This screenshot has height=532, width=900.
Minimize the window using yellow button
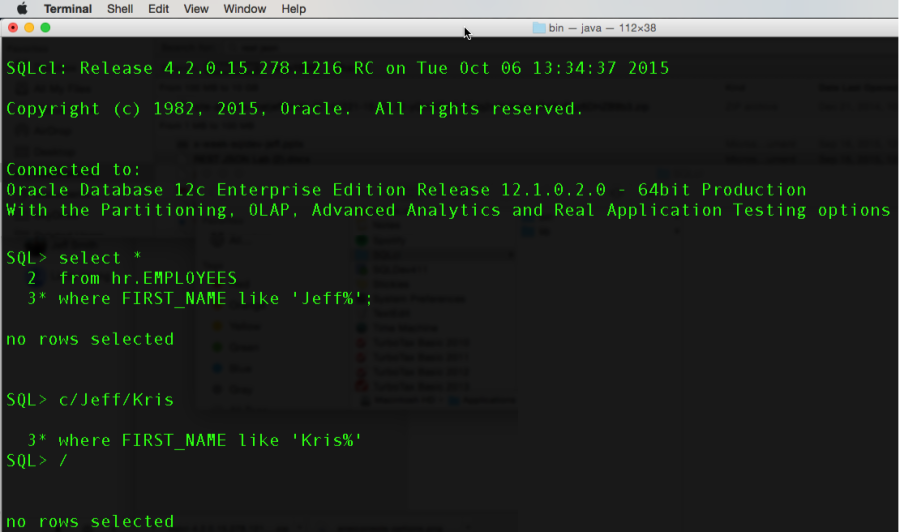29,28
